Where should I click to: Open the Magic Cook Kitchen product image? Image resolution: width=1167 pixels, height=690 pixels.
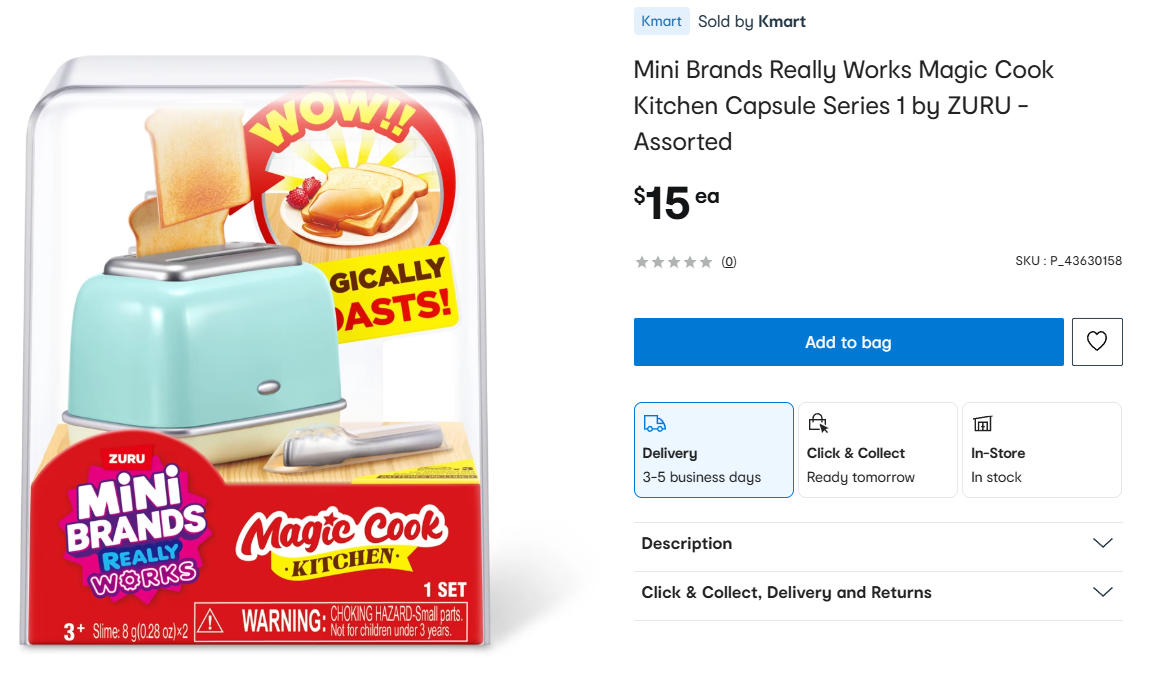coord(253,350)
